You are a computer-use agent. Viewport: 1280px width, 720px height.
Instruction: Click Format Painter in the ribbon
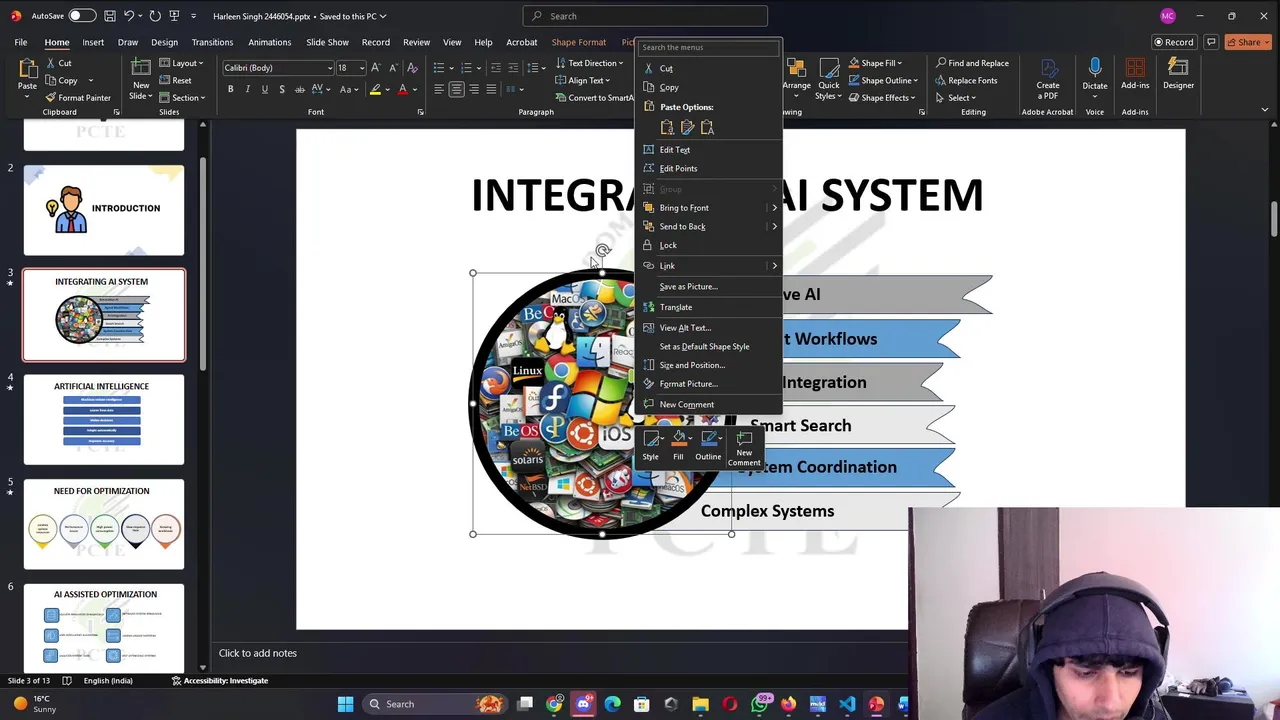pyautogui.click(x=77, y=98)
